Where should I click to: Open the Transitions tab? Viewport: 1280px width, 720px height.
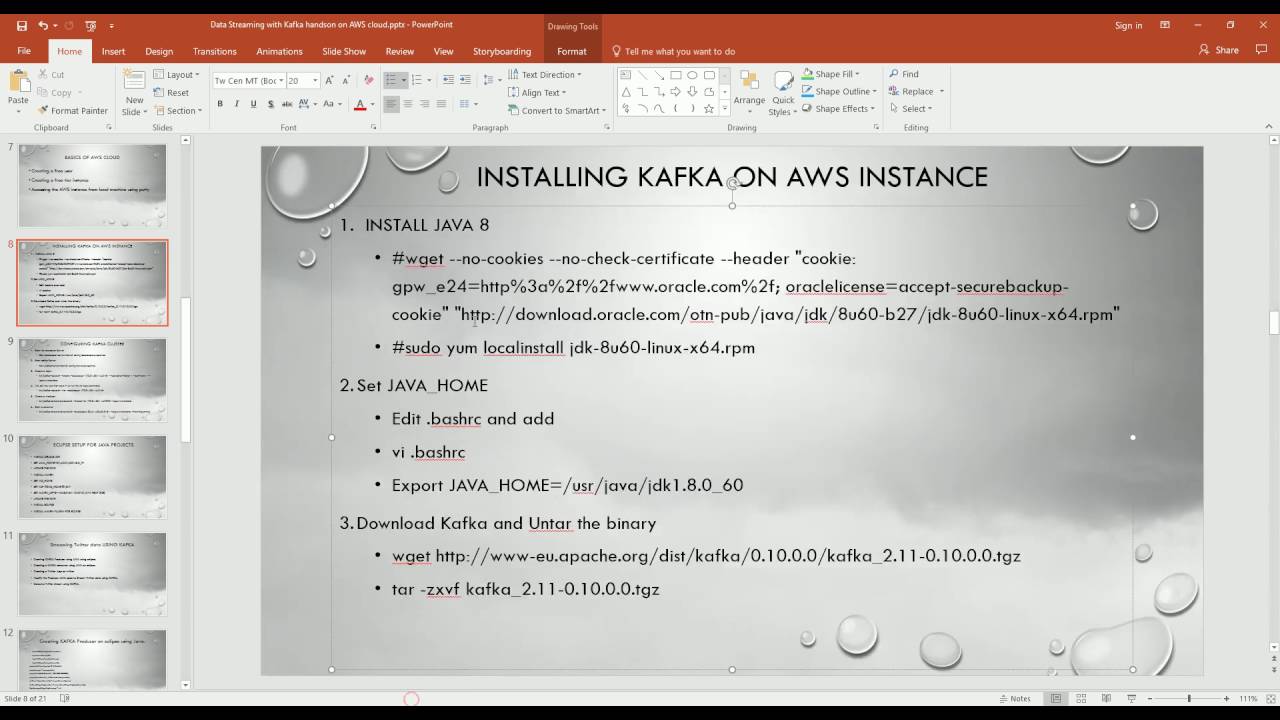click(215, 51)
